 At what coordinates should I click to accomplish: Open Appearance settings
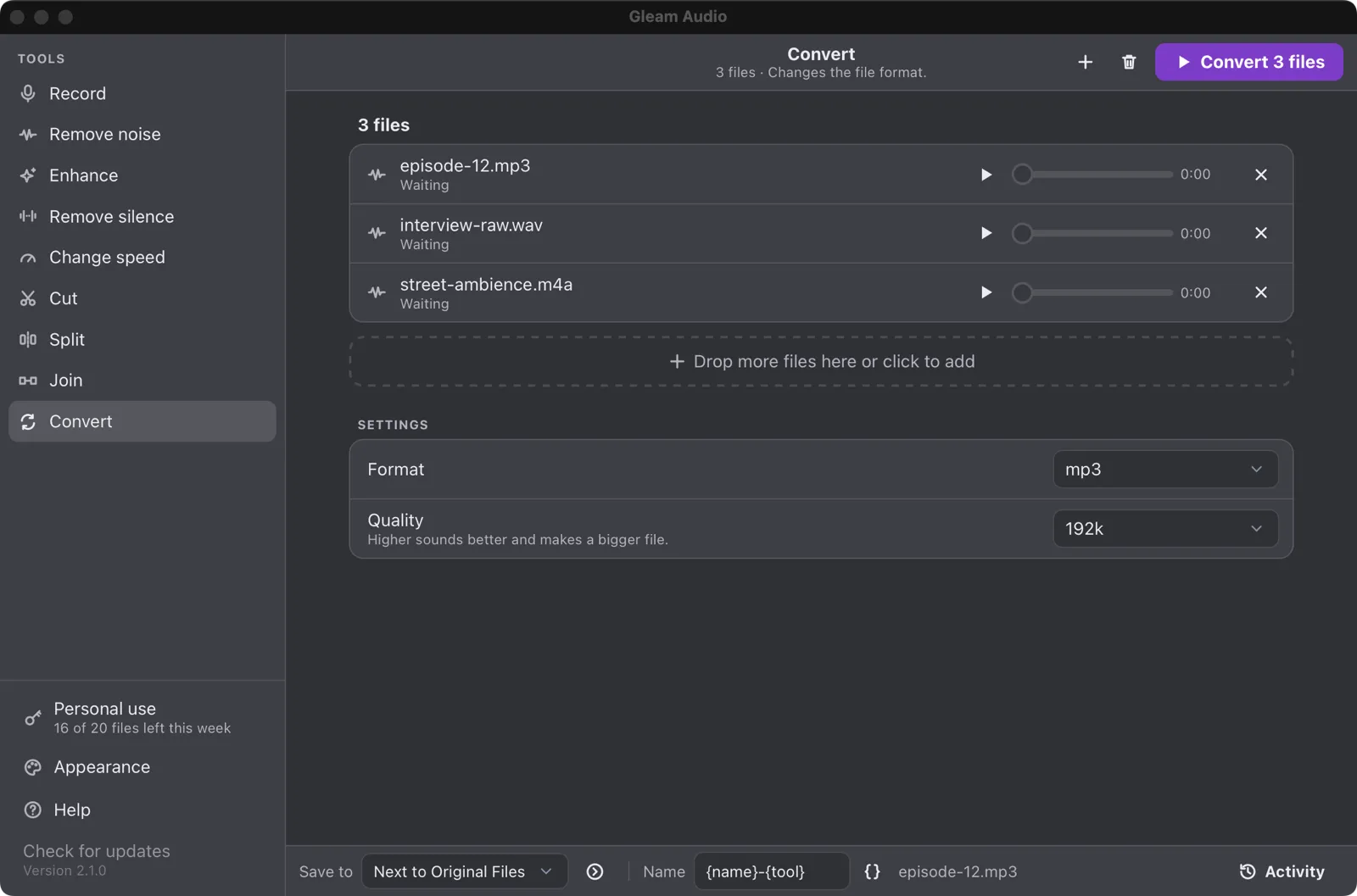click(142, 767)
